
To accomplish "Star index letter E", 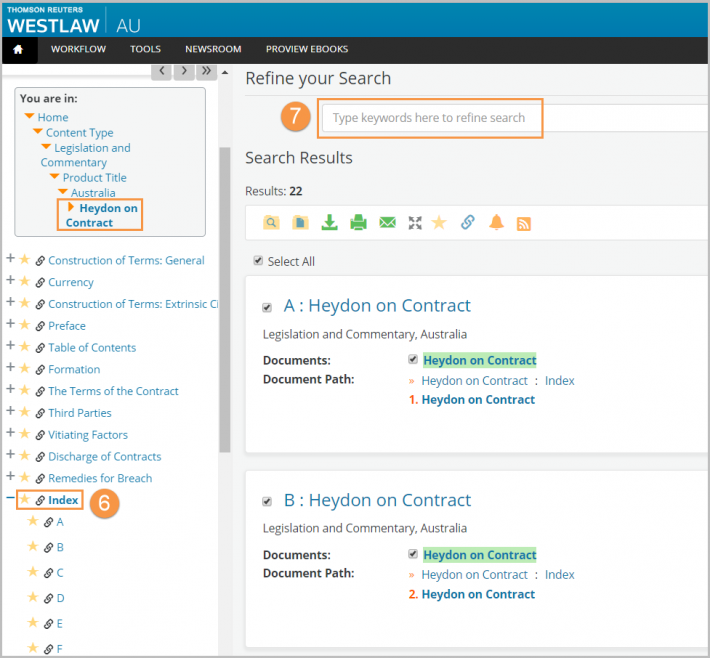I will click(33, 622).
